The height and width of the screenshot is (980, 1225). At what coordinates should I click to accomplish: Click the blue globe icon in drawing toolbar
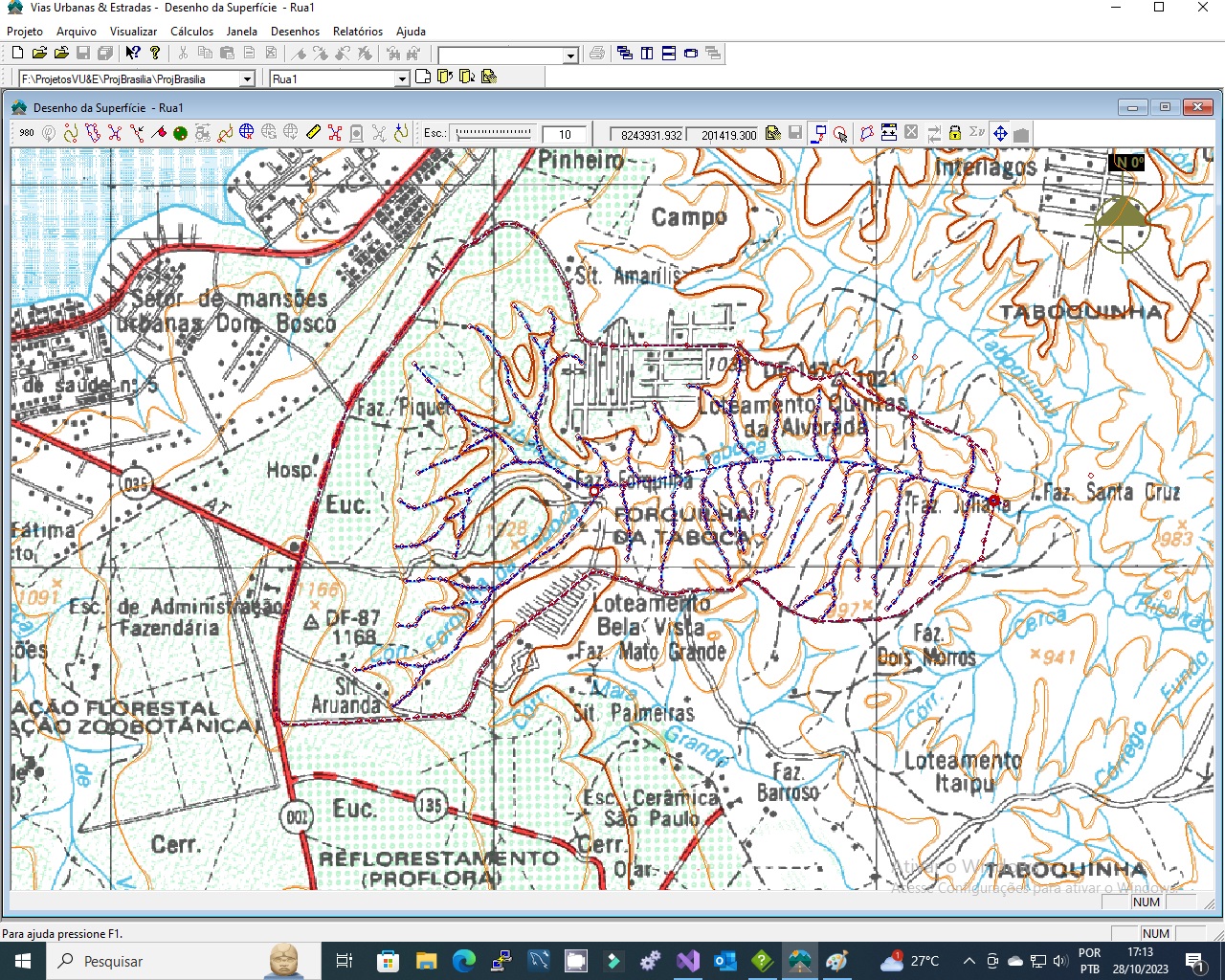pos(247,133)
